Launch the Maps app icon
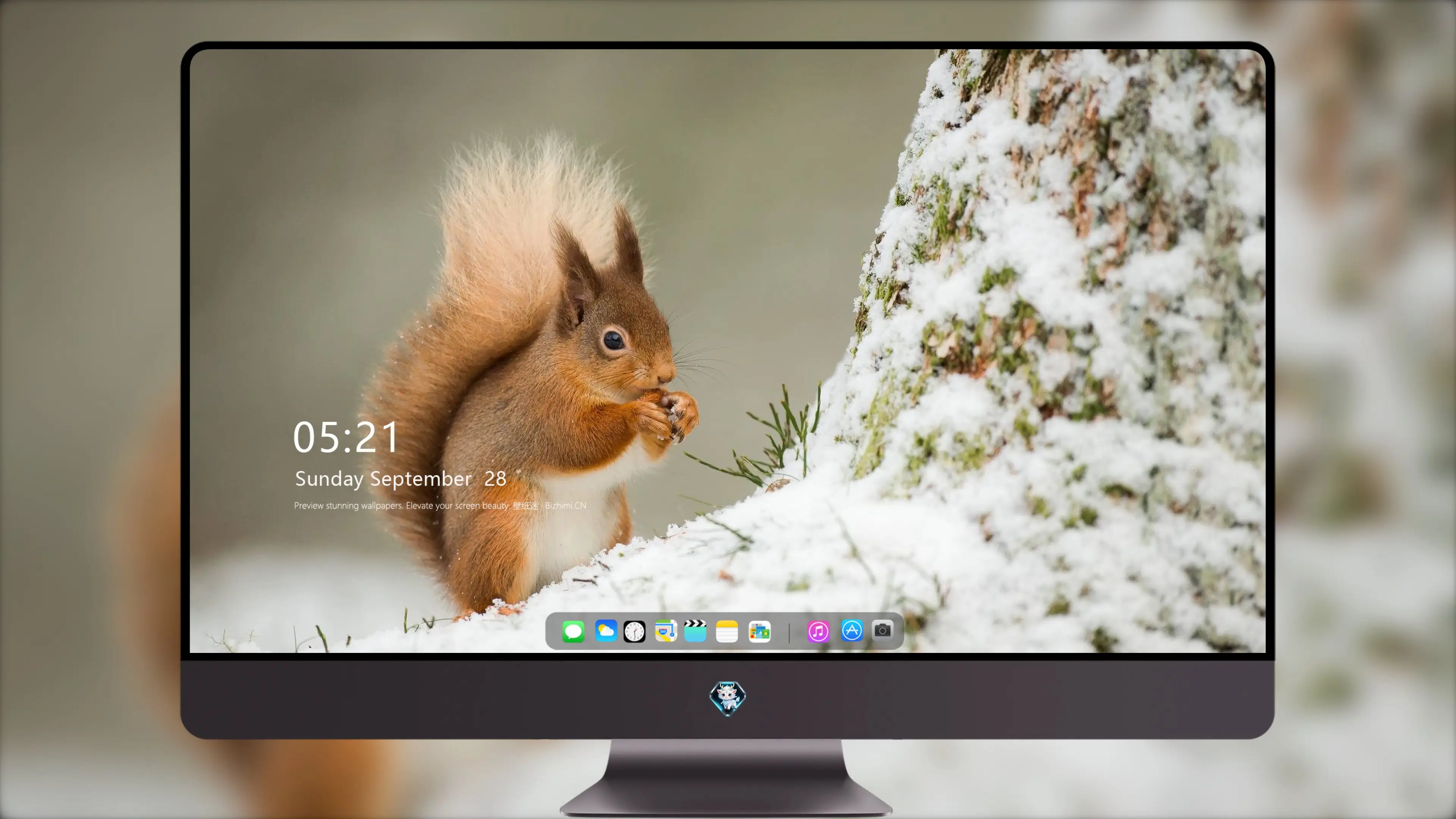This screenshot has width=1456, height=819. pyautogui.click(x=666, y=631)
